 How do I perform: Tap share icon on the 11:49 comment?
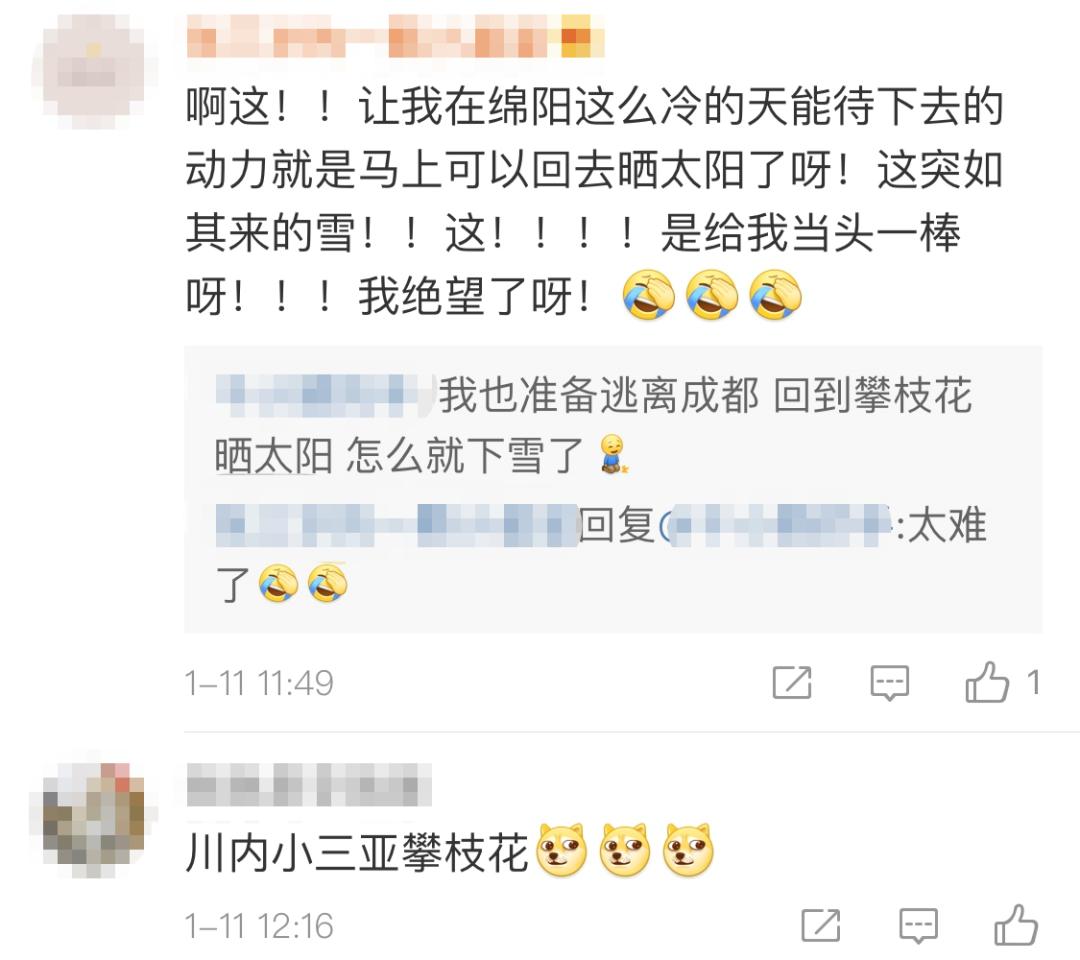coord(792,682)
